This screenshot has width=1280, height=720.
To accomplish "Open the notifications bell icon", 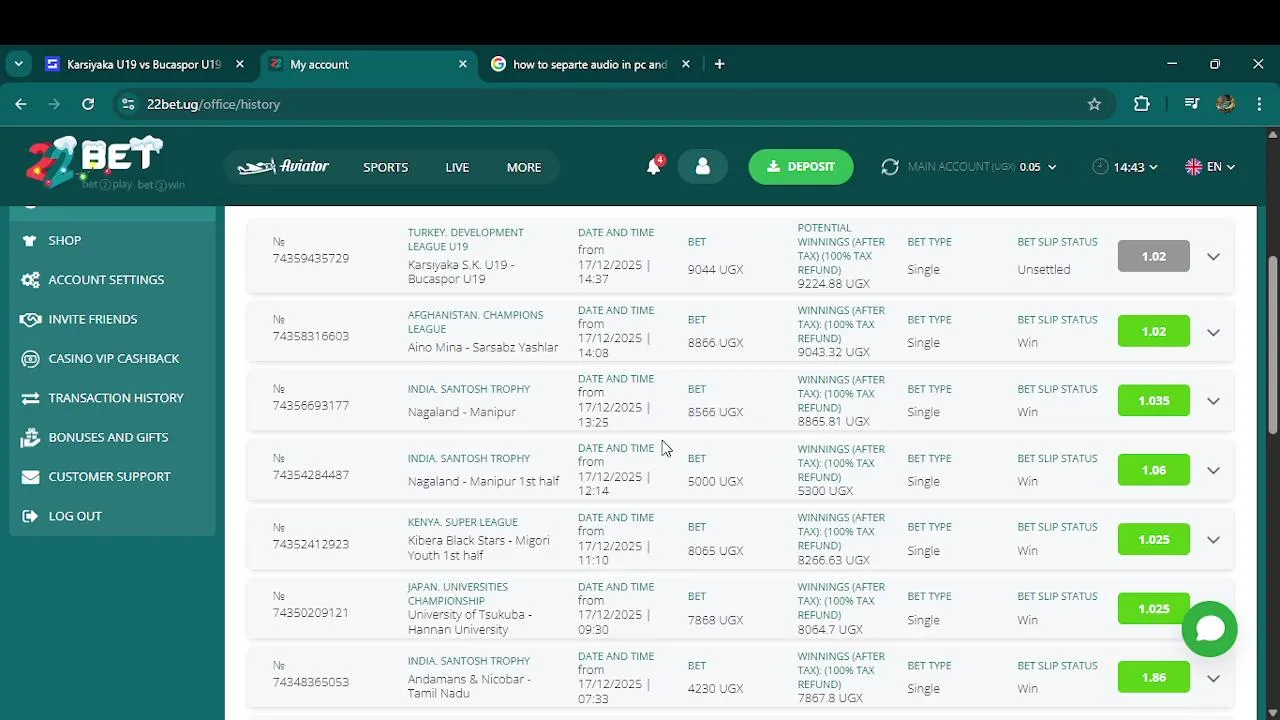I will (x=654, y=167).
